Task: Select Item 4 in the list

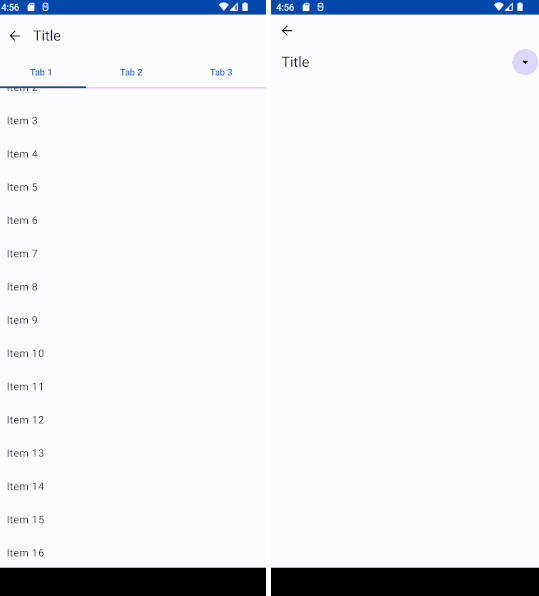Action: 133,154
